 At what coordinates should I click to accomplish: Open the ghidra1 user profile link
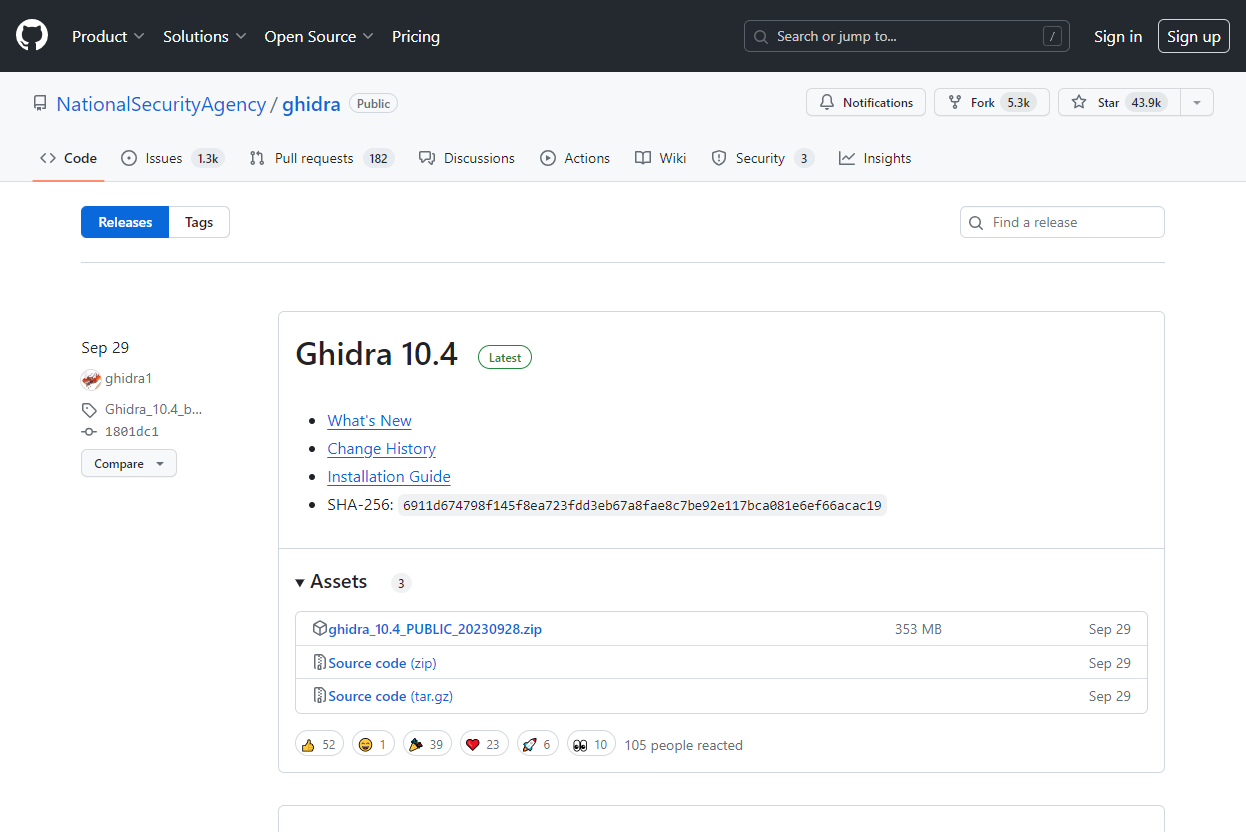point(128,379)
